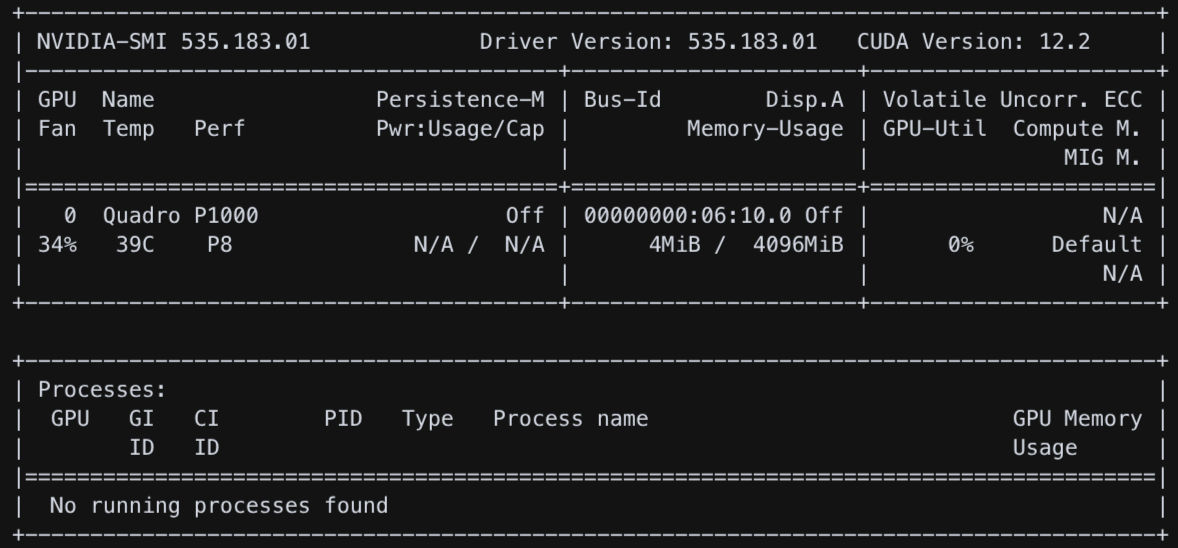Image resolution: width=1178 pixels, height=548 pixels.
Task: Click the Persistence-M column header
Action: (x=461, y=99)
